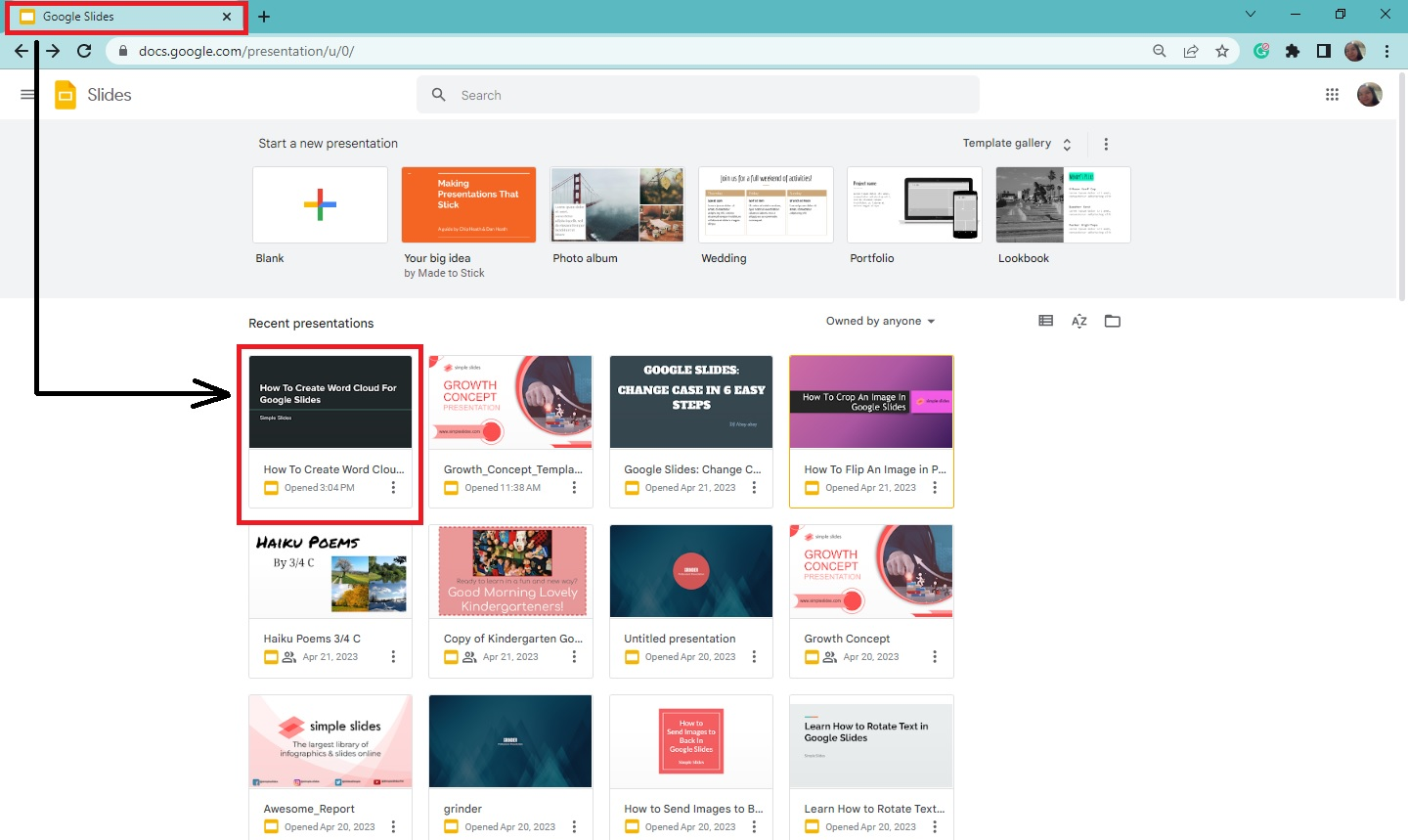The image size is (1408, 840).
Task: Open Untitled presentation thumbnail
Action: click(691, 571)
